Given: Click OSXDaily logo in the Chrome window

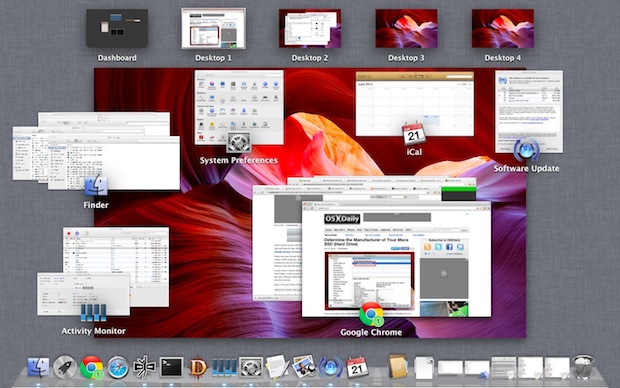Looking at the screenshot, I should (x=342, y=218).
